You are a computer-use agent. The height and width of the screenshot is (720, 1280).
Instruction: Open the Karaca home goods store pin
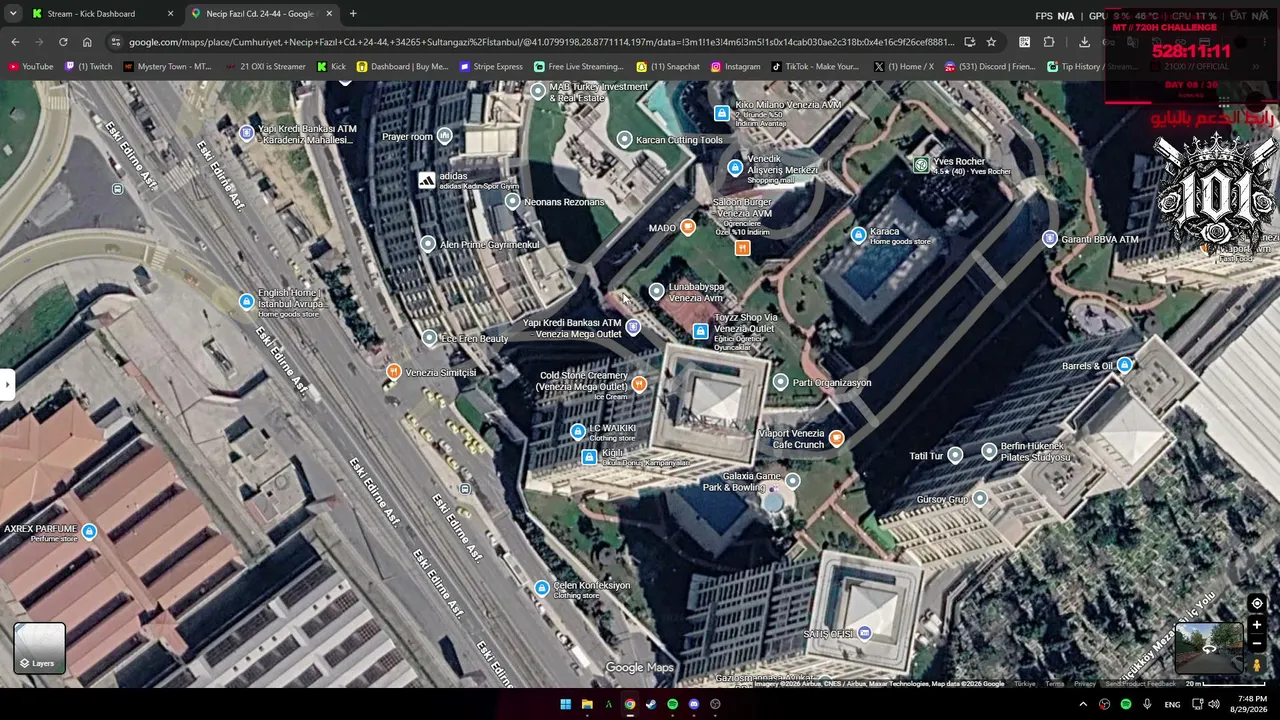pyautogui.click(x=858, y=235)
